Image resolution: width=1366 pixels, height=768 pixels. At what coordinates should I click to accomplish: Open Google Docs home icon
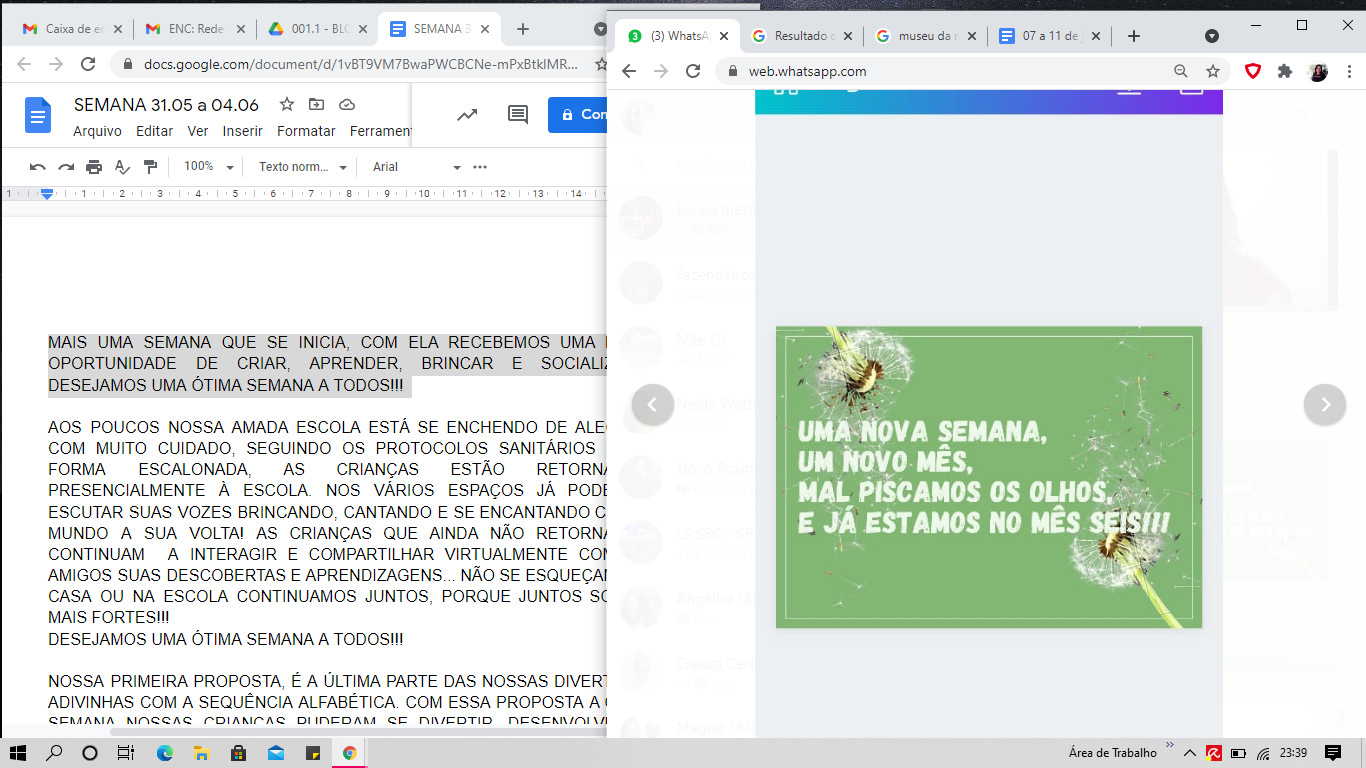point(38,116)
